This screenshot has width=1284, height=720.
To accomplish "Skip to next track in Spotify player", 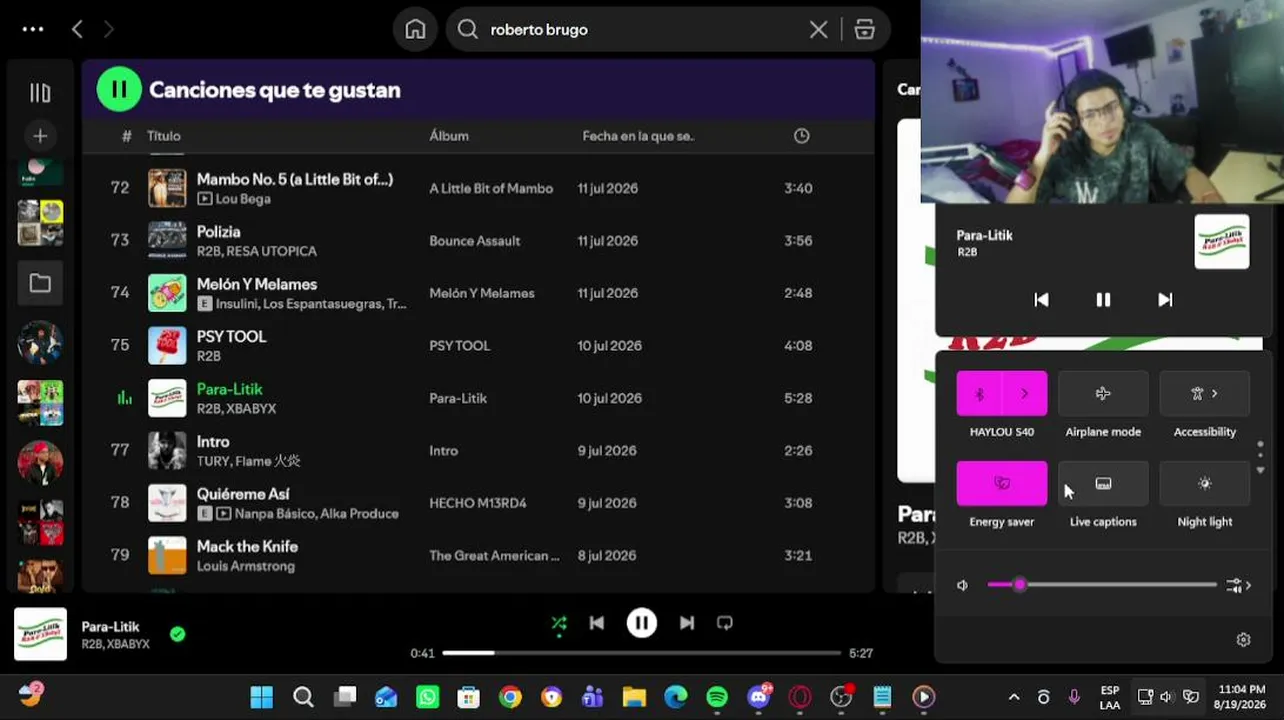I will click(687, 623).
